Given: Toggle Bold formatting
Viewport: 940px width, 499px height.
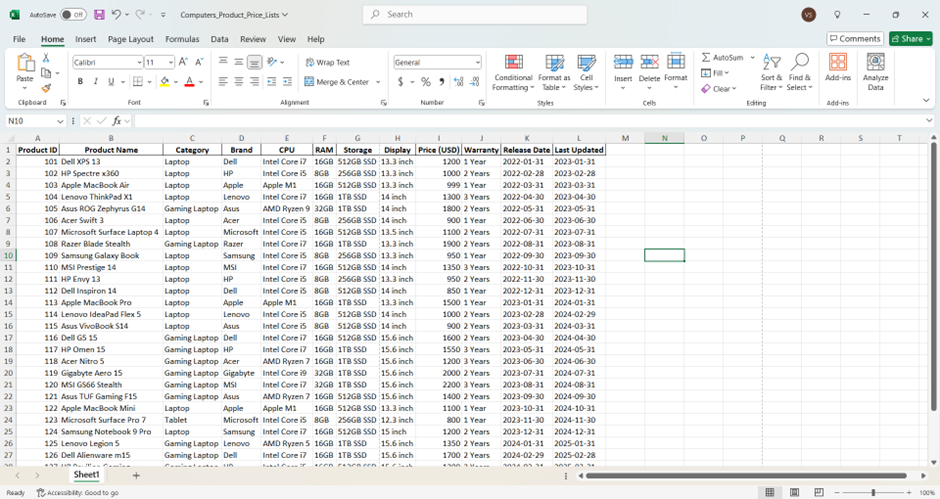Looking at the screenshot, I should click(81, 82).
